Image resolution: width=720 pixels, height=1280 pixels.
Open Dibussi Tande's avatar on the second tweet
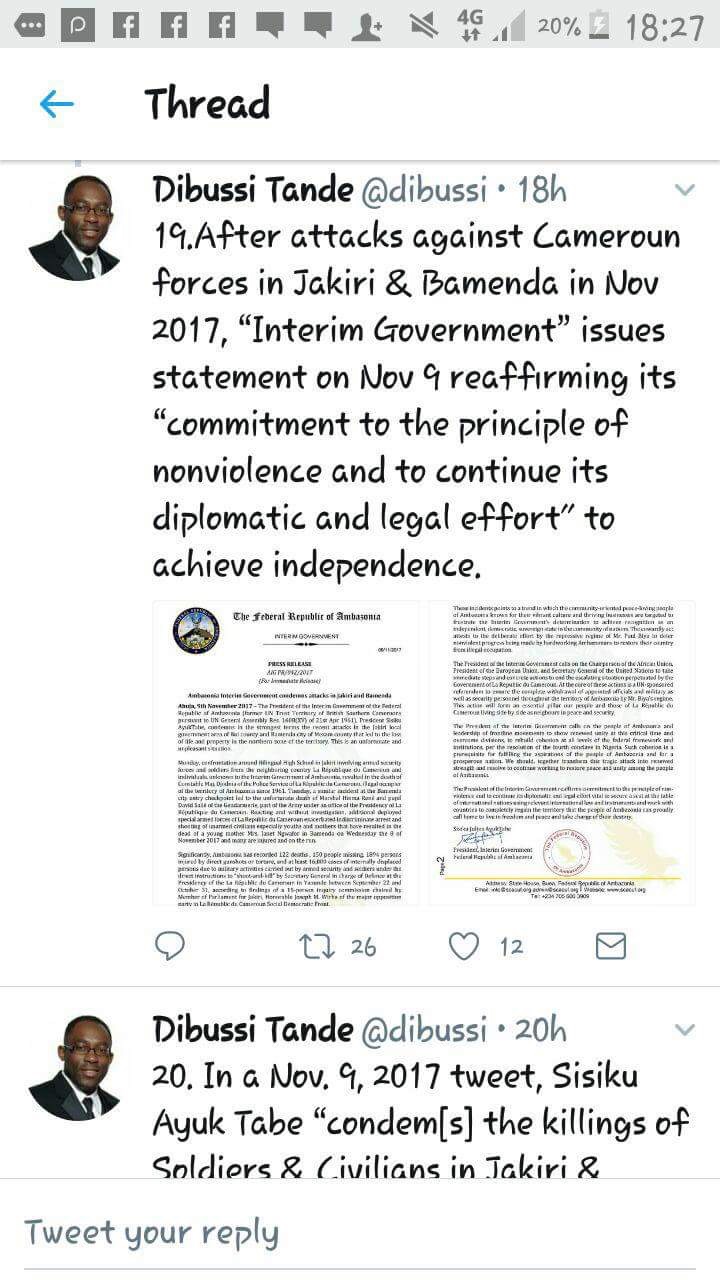74,1067
